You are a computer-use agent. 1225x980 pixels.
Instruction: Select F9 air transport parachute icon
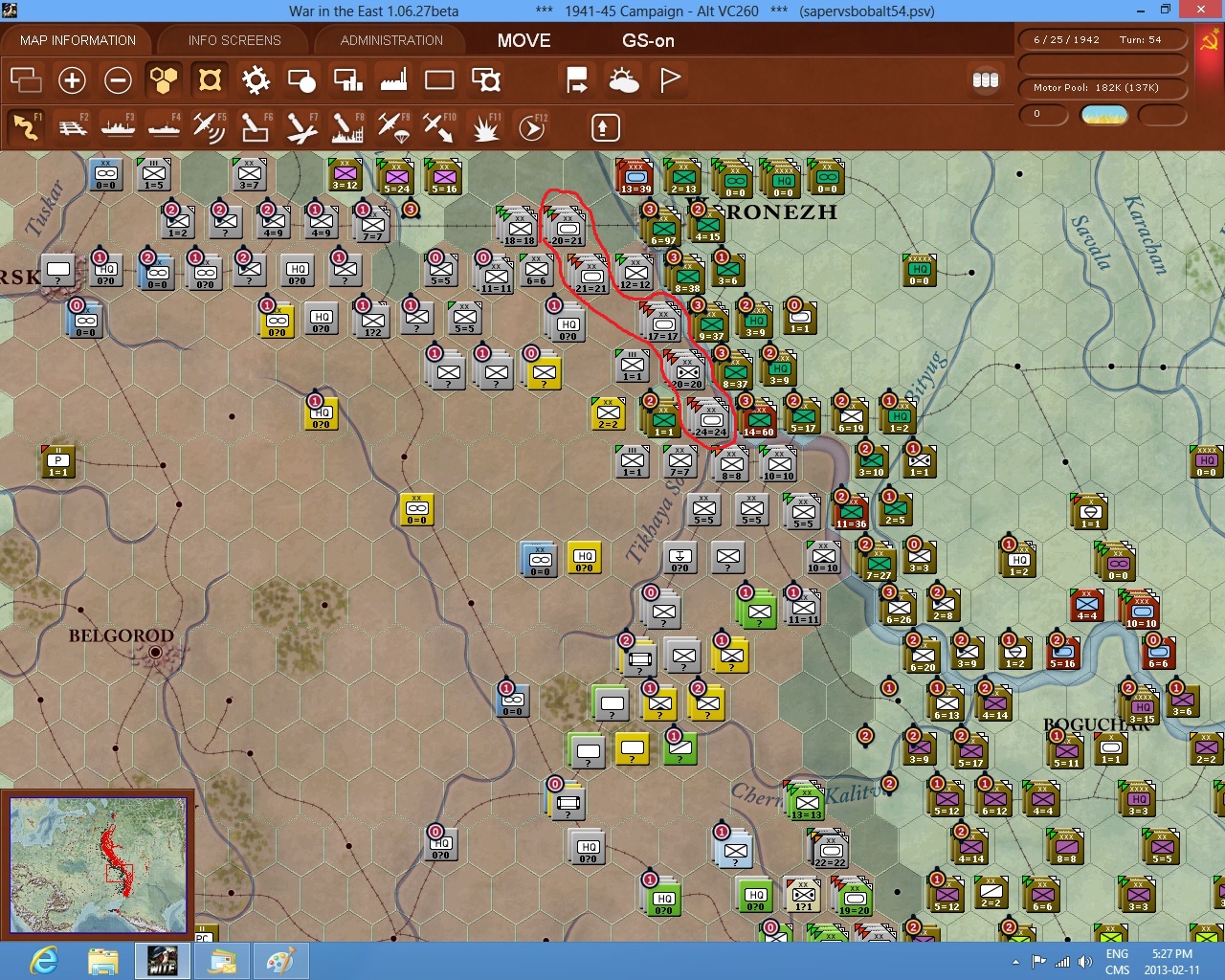393,126
